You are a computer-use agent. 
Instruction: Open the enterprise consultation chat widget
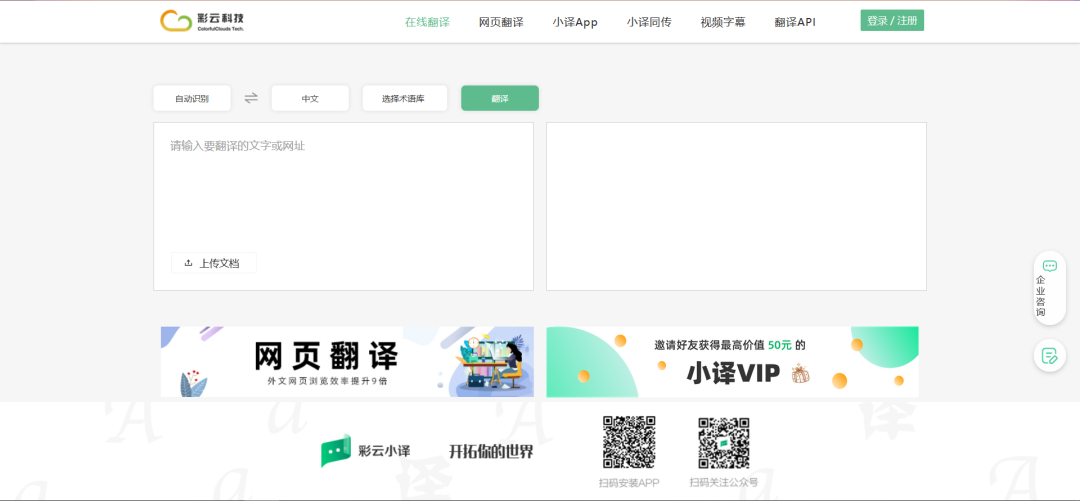(x=1049, y=288)
